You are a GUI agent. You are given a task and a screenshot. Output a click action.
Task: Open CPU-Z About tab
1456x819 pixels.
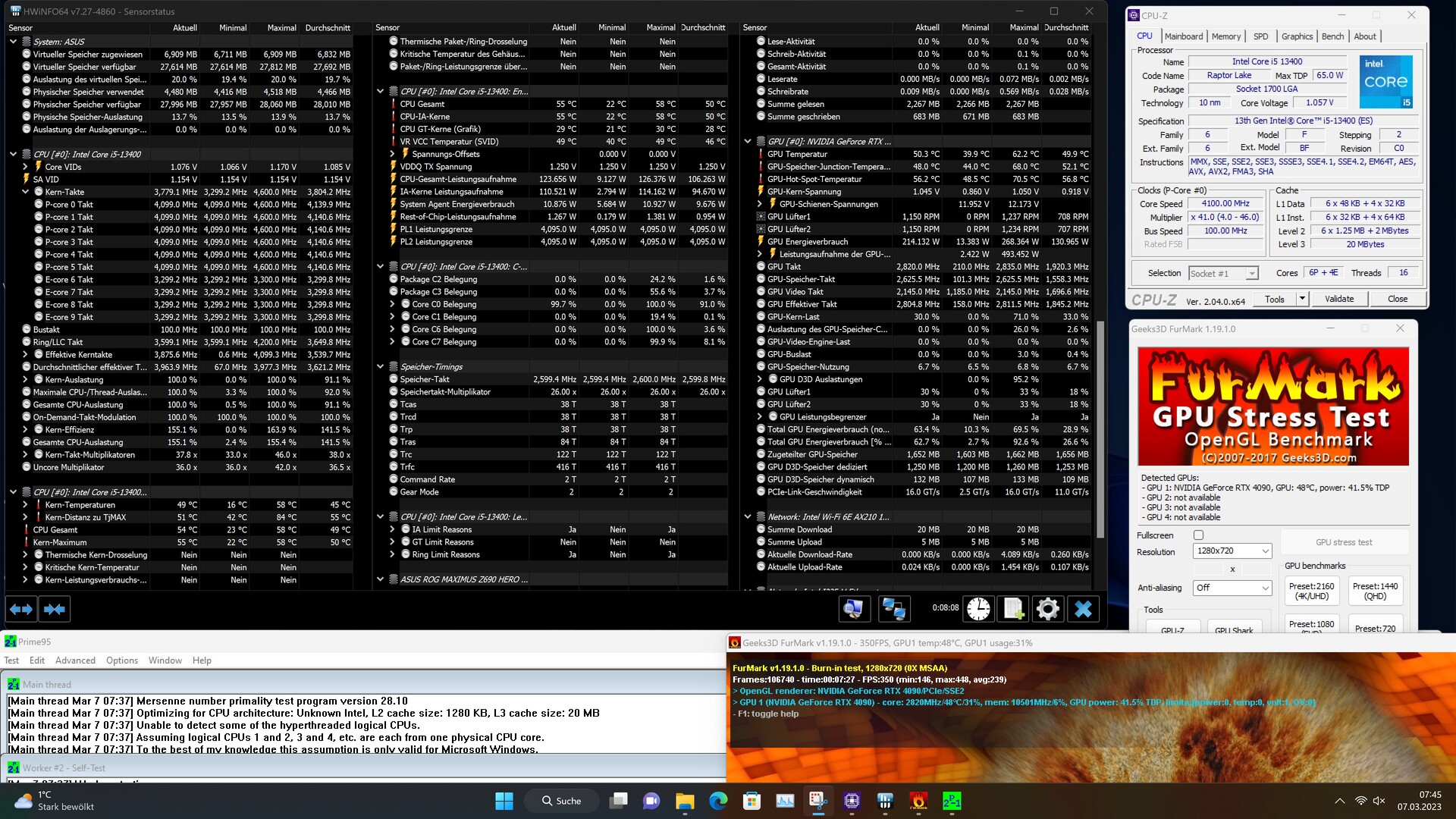pos(1364,36)
